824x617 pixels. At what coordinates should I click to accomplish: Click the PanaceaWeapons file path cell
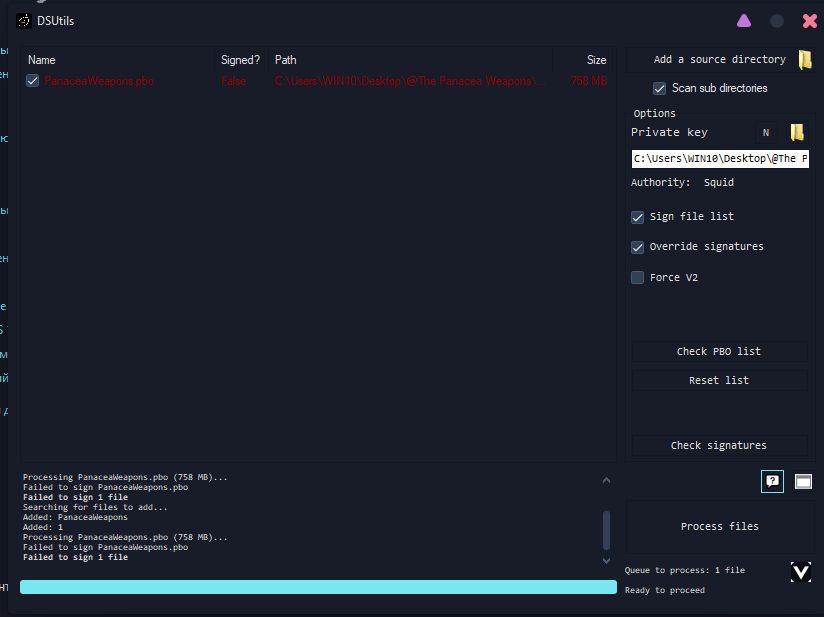tap(410, 81)
